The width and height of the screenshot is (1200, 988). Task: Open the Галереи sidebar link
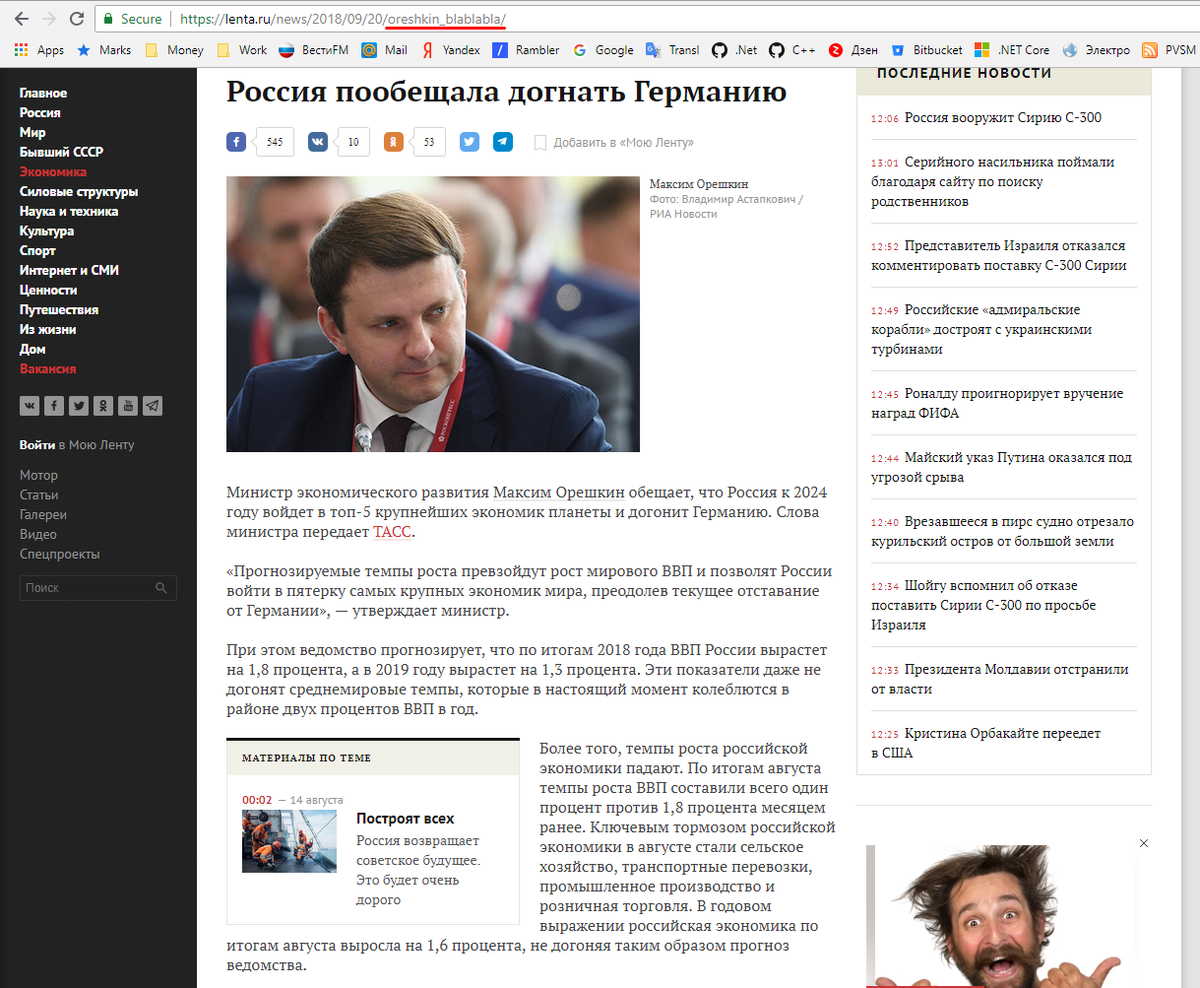(x=43, y=515)
